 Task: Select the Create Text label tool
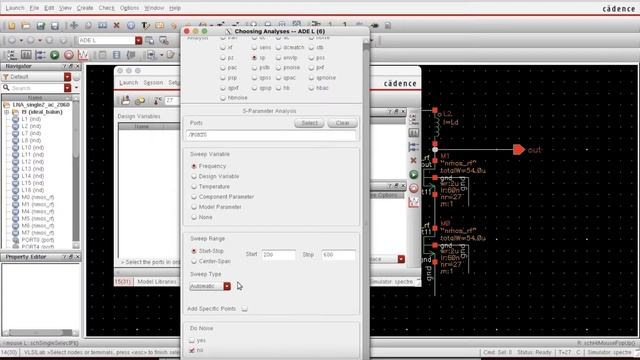pyautogui.click(x=145, y=25)
